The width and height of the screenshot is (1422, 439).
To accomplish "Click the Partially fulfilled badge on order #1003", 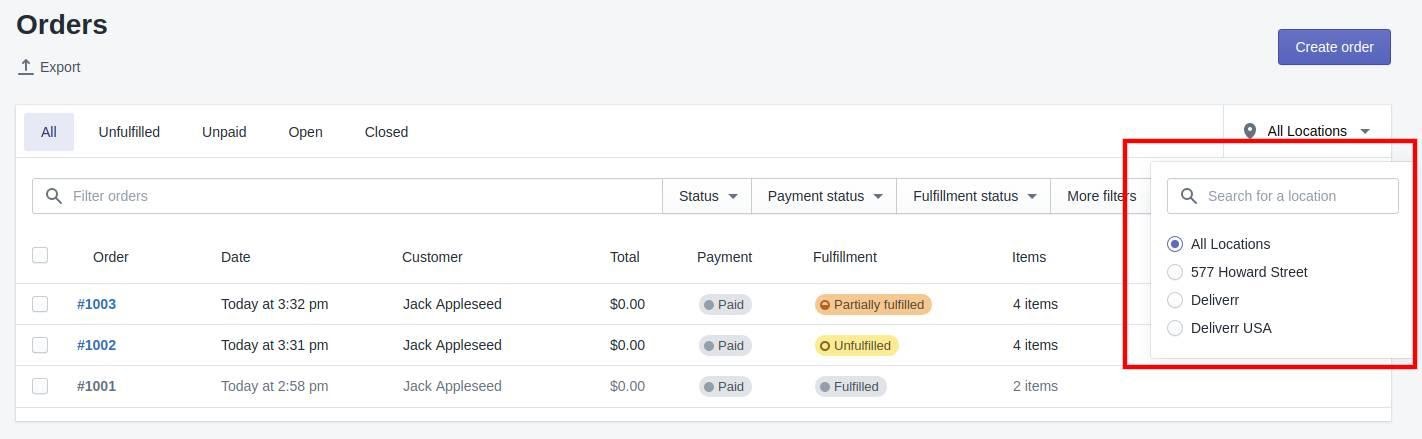I will click(x=873, y=304).
